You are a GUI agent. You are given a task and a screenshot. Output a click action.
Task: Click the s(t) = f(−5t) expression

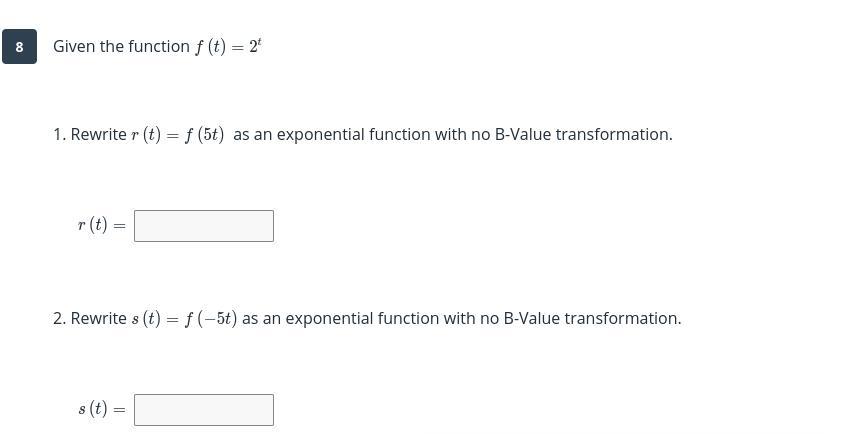tap(184, 319)
